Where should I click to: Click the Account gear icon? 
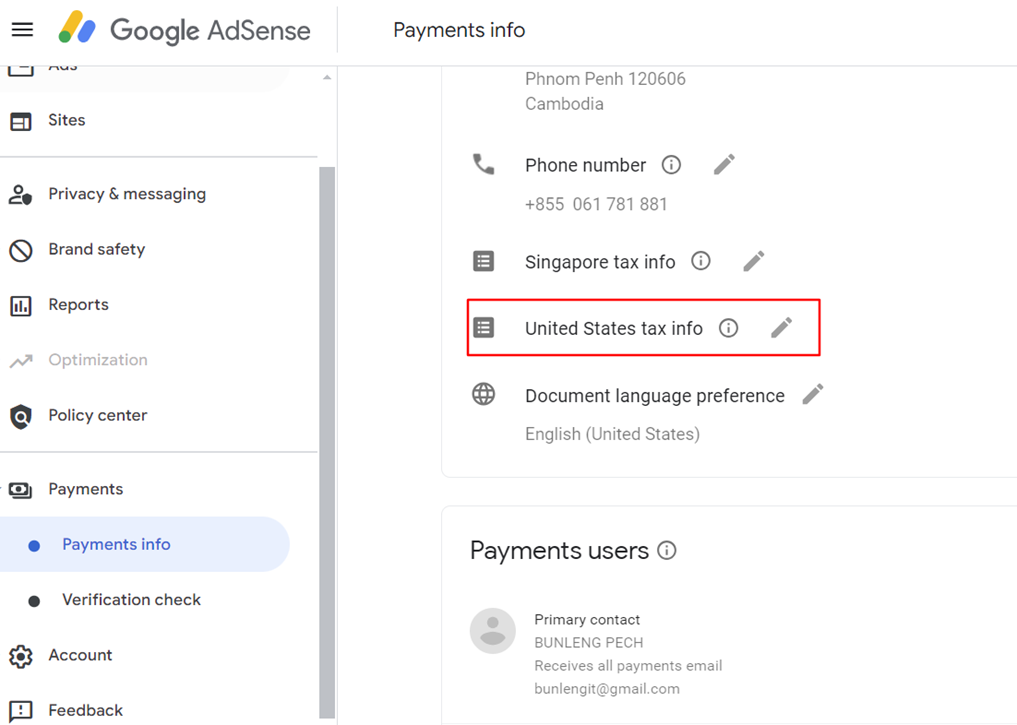(21, 656)
